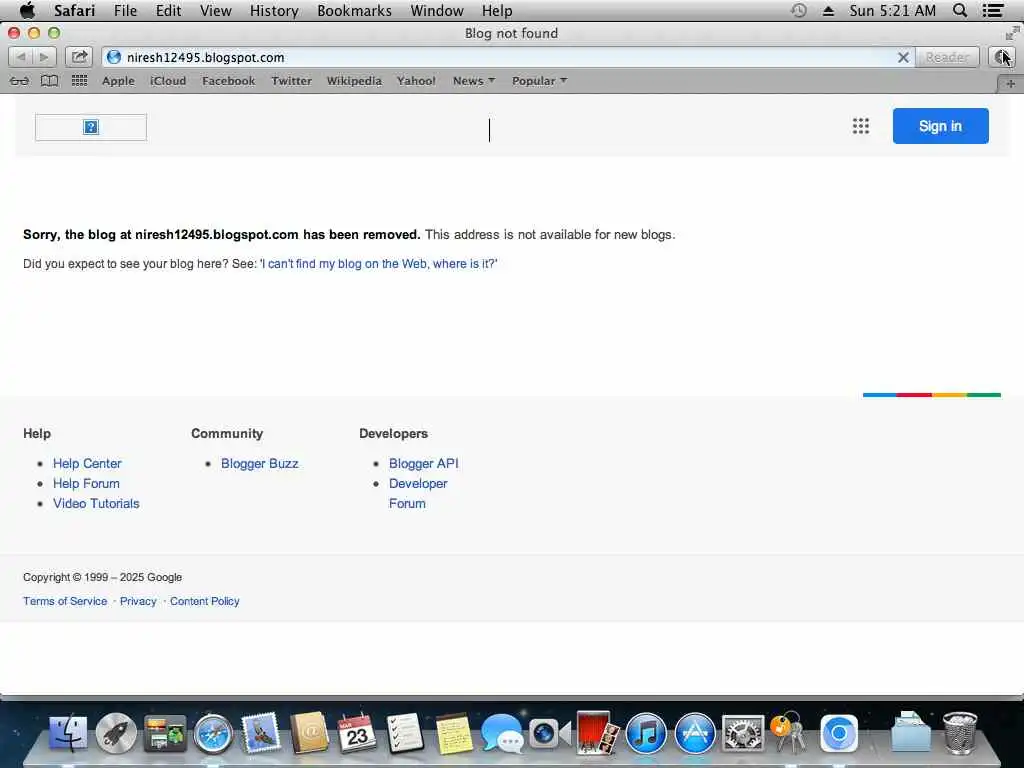Open the Trash in the dock

click(x=959, y=733)
